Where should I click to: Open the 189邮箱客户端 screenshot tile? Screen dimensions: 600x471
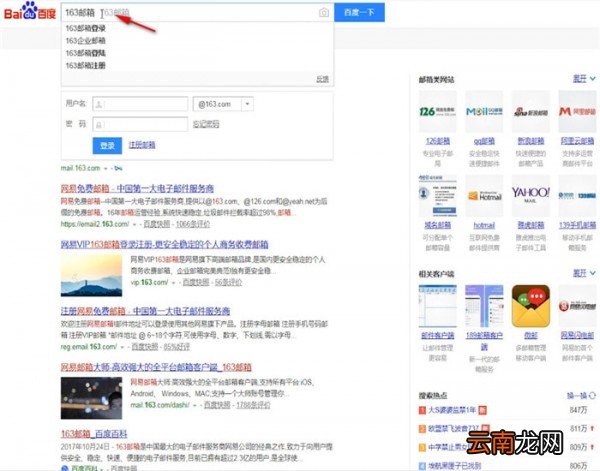pos(484,306)
